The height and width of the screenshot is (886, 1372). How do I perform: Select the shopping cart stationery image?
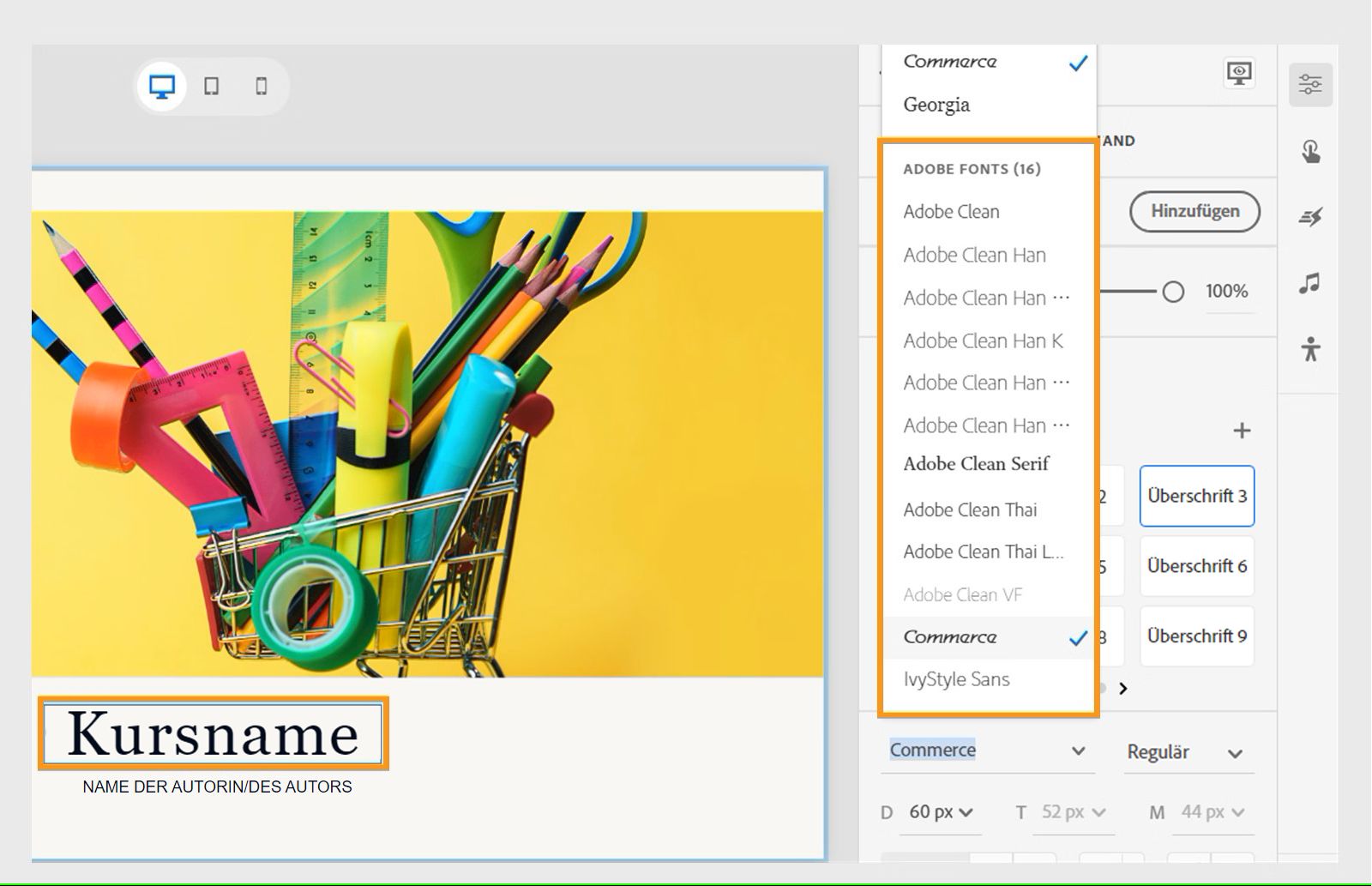(x=427, y=444)
